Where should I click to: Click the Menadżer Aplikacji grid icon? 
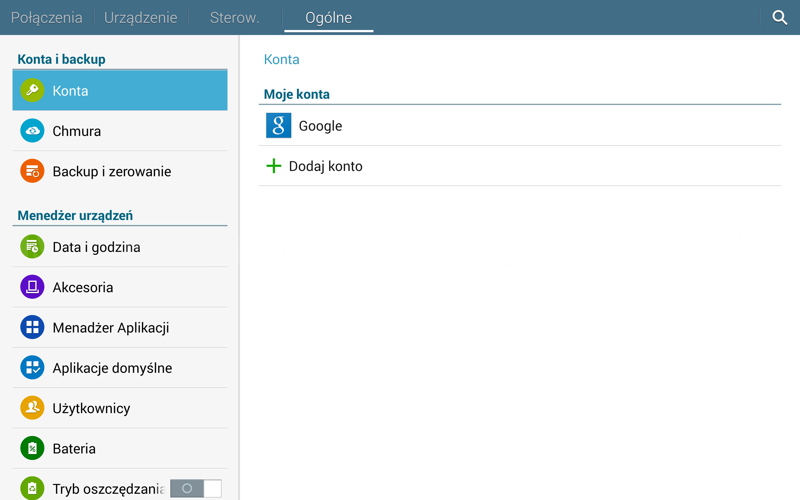click(x=32, y=328)
